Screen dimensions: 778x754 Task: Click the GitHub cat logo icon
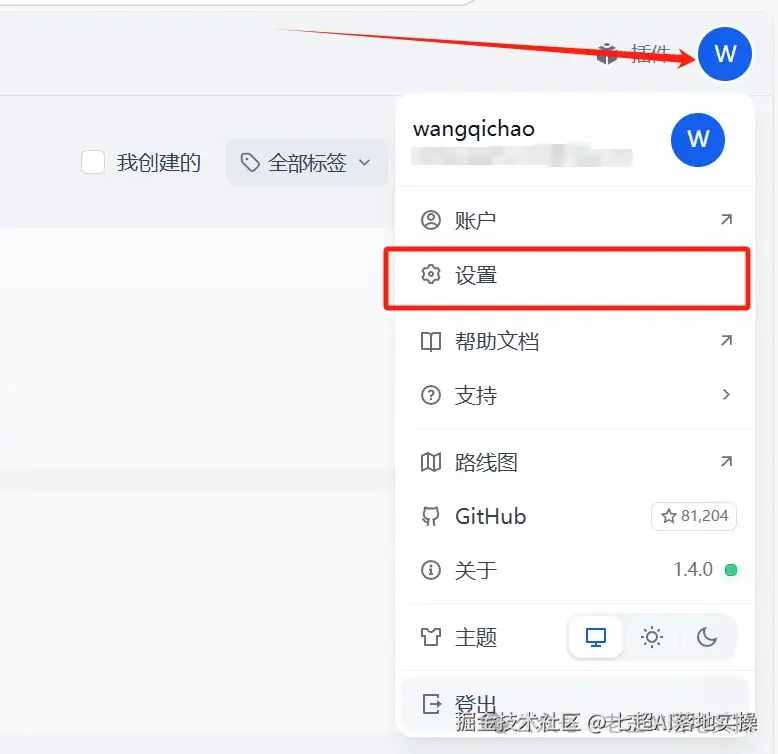click(x=431, y=516)
